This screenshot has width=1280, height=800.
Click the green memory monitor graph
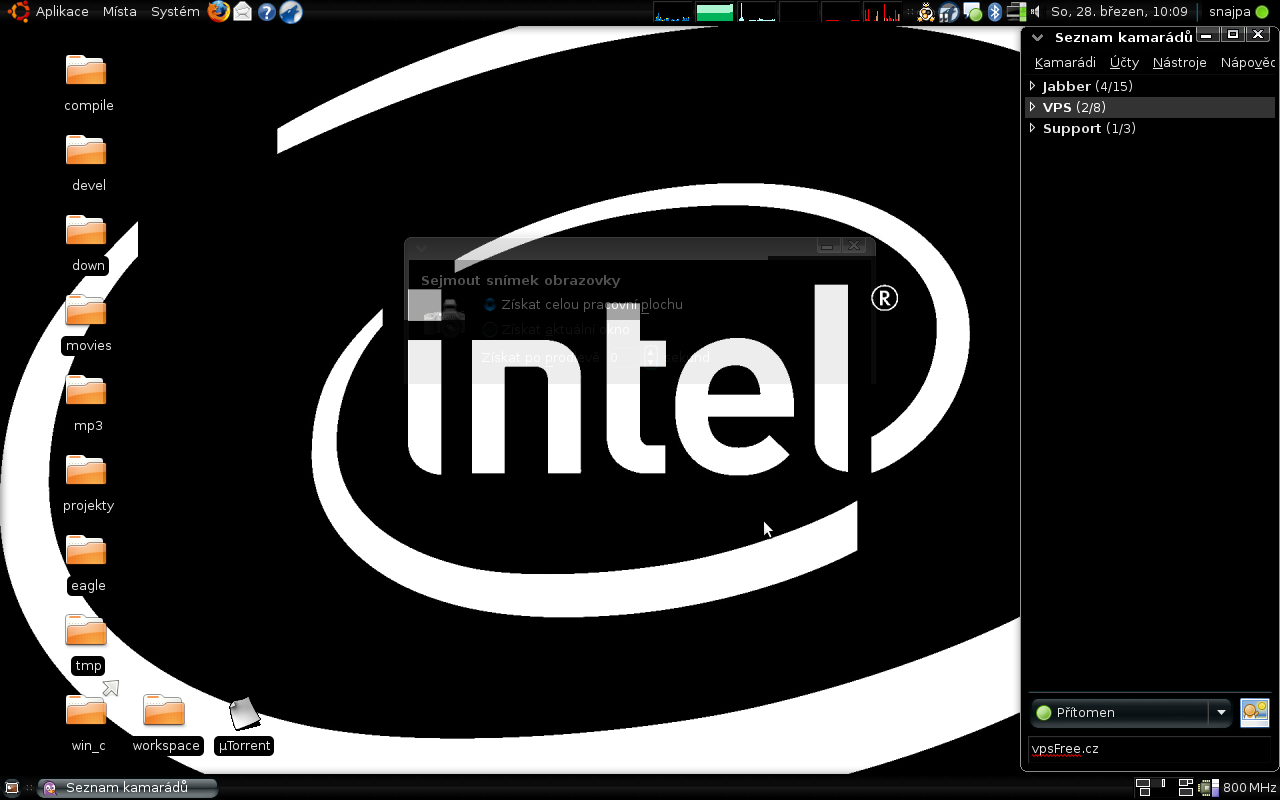click(x=715, y=12)
